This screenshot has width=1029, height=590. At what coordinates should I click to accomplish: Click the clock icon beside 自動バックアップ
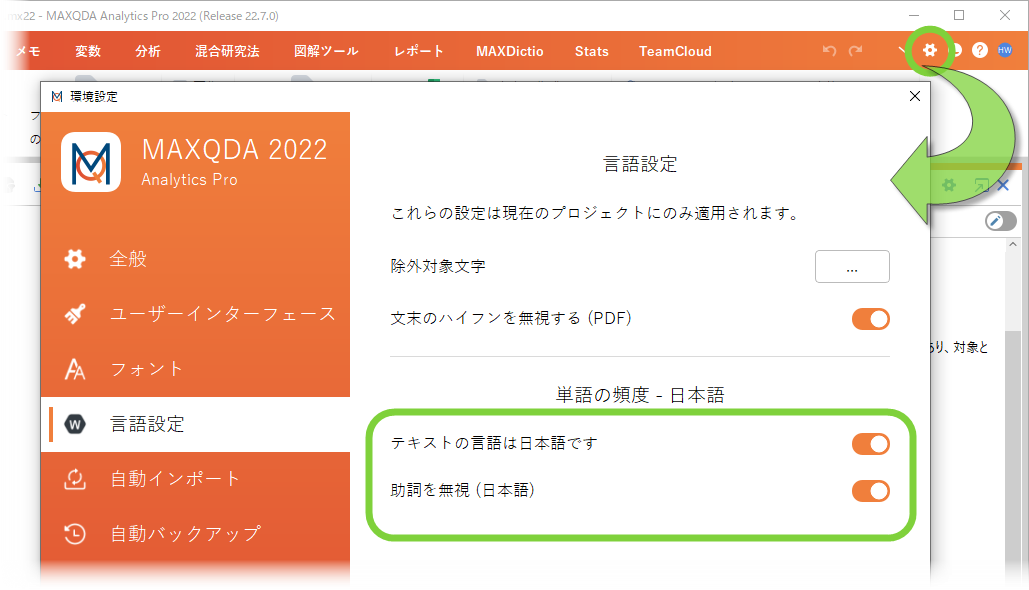click(75, 534)
